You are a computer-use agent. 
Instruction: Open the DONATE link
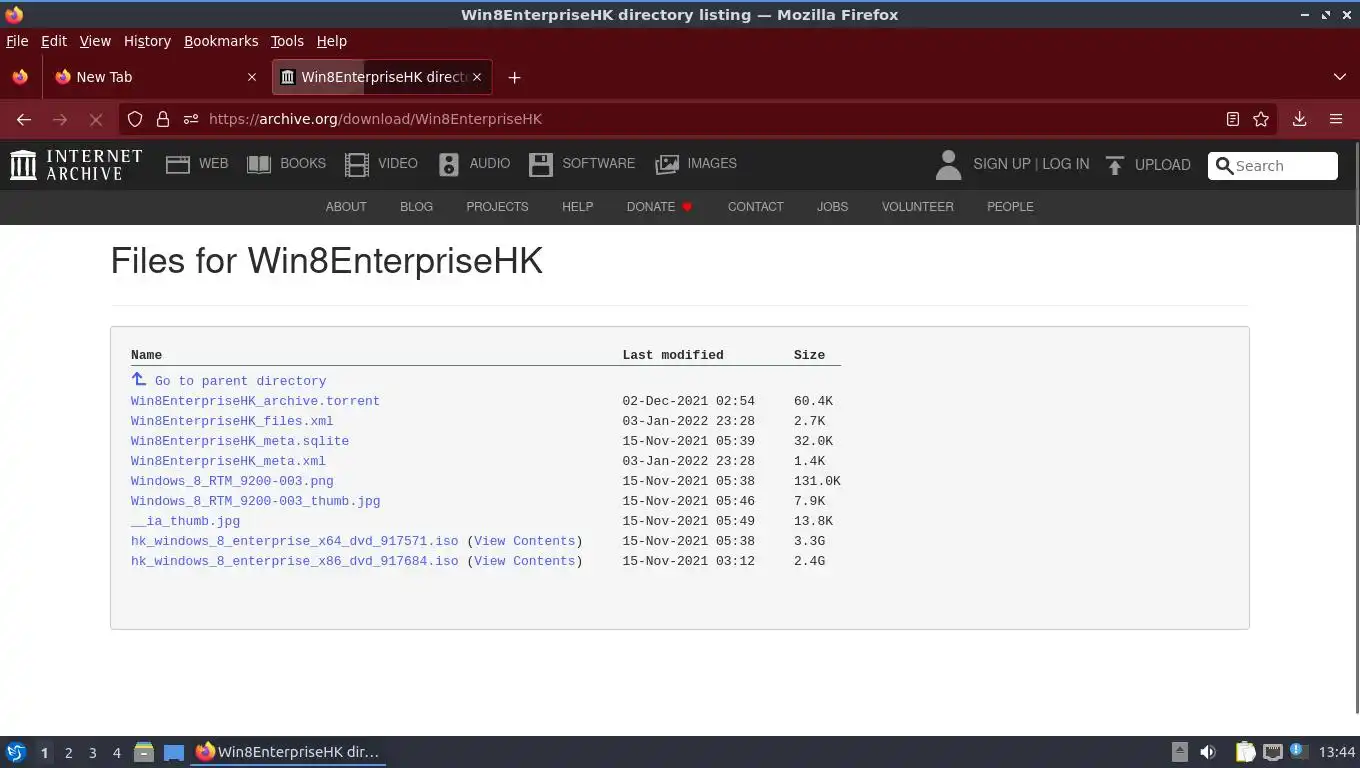pos(659,207)
